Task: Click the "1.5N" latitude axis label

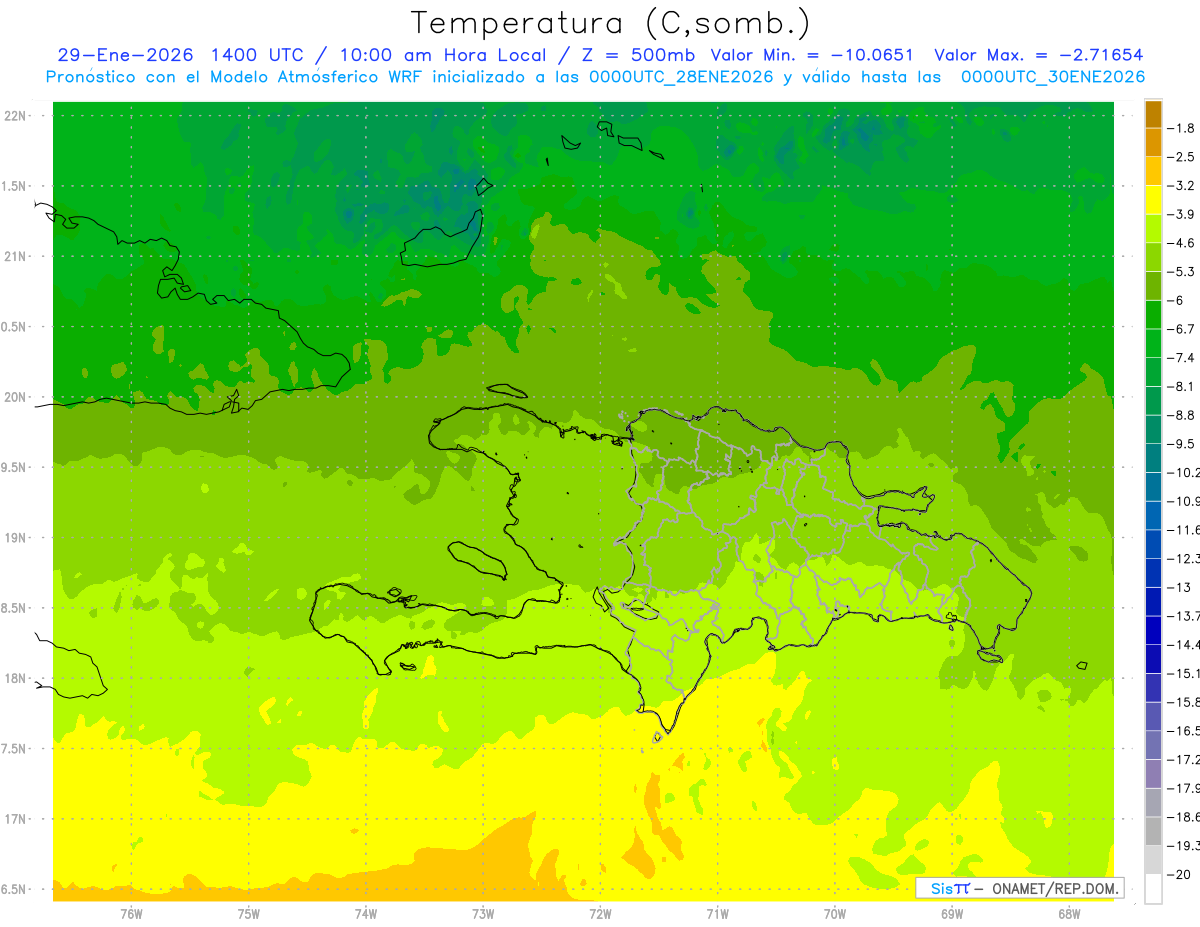Action: pos(15,187)
